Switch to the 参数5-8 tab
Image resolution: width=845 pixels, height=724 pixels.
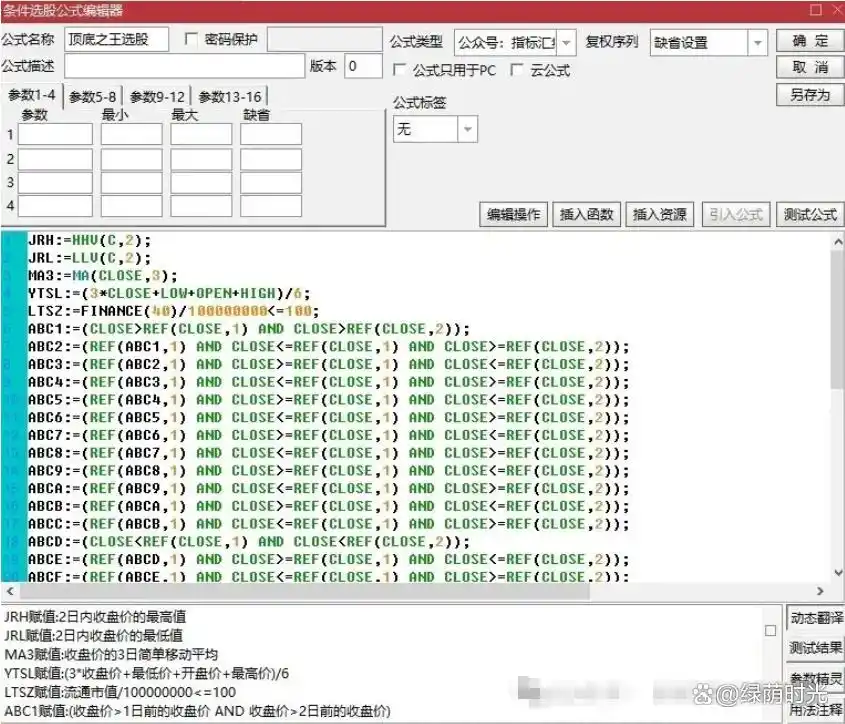(x=92, y=97)
